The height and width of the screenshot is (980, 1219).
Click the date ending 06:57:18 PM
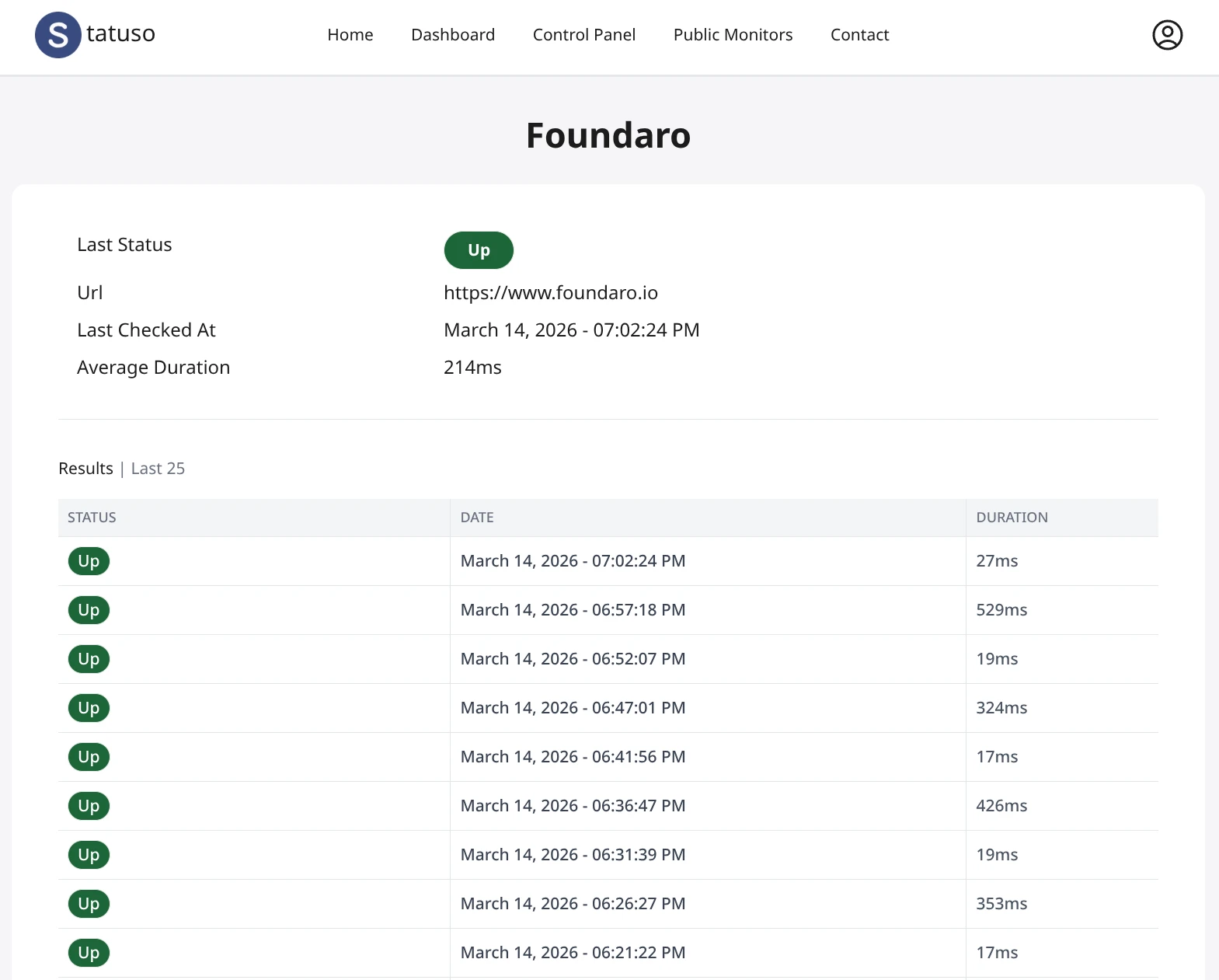coord(573,610)
